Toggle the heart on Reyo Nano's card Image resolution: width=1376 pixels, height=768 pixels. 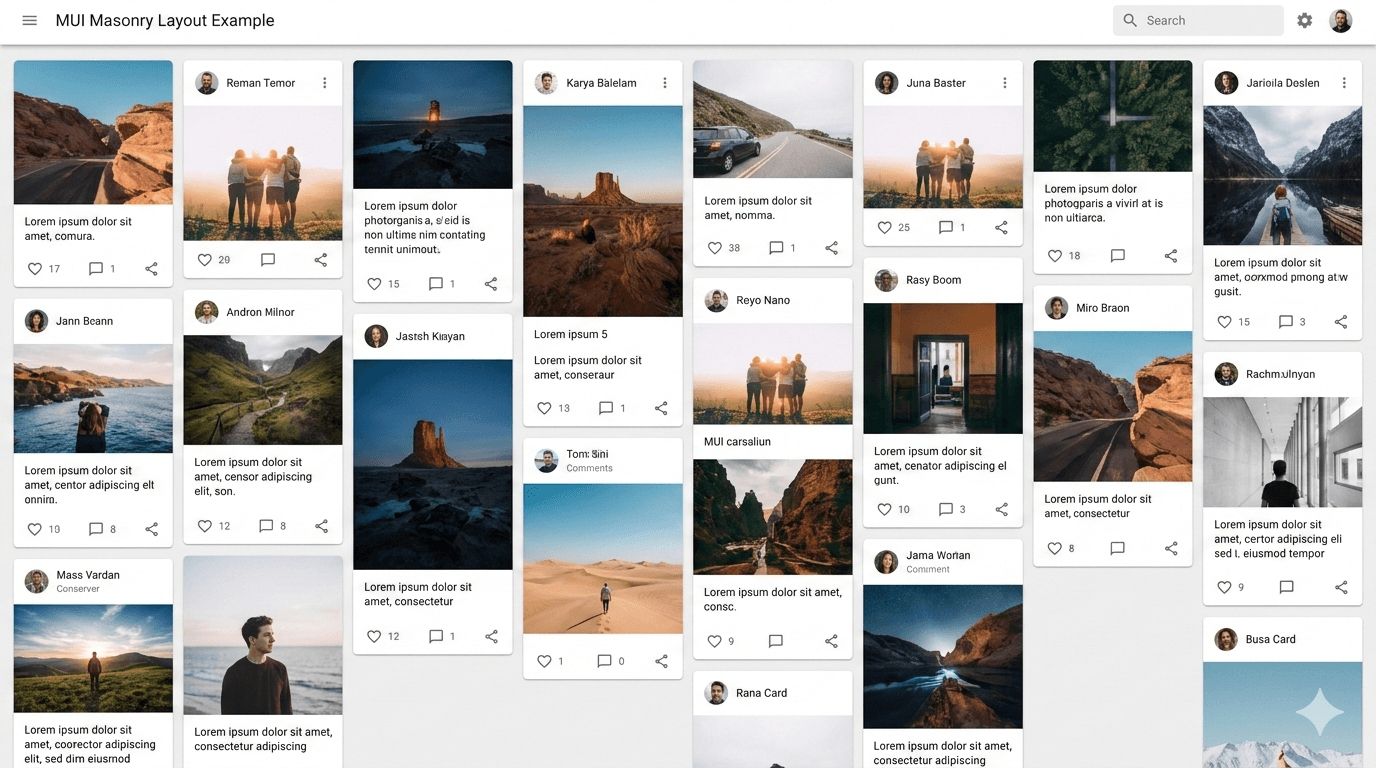716,641
